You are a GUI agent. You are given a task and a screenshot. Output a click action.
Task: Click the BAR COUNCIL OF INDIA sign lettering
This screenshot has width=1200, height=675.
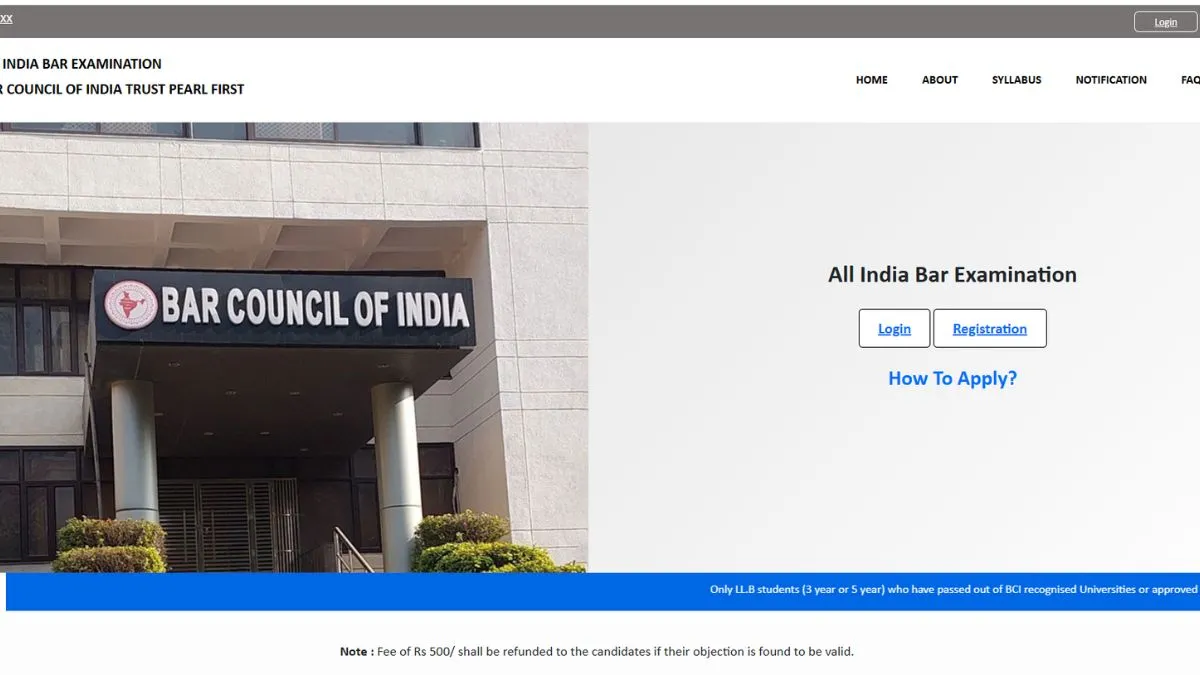coord(315,309)
